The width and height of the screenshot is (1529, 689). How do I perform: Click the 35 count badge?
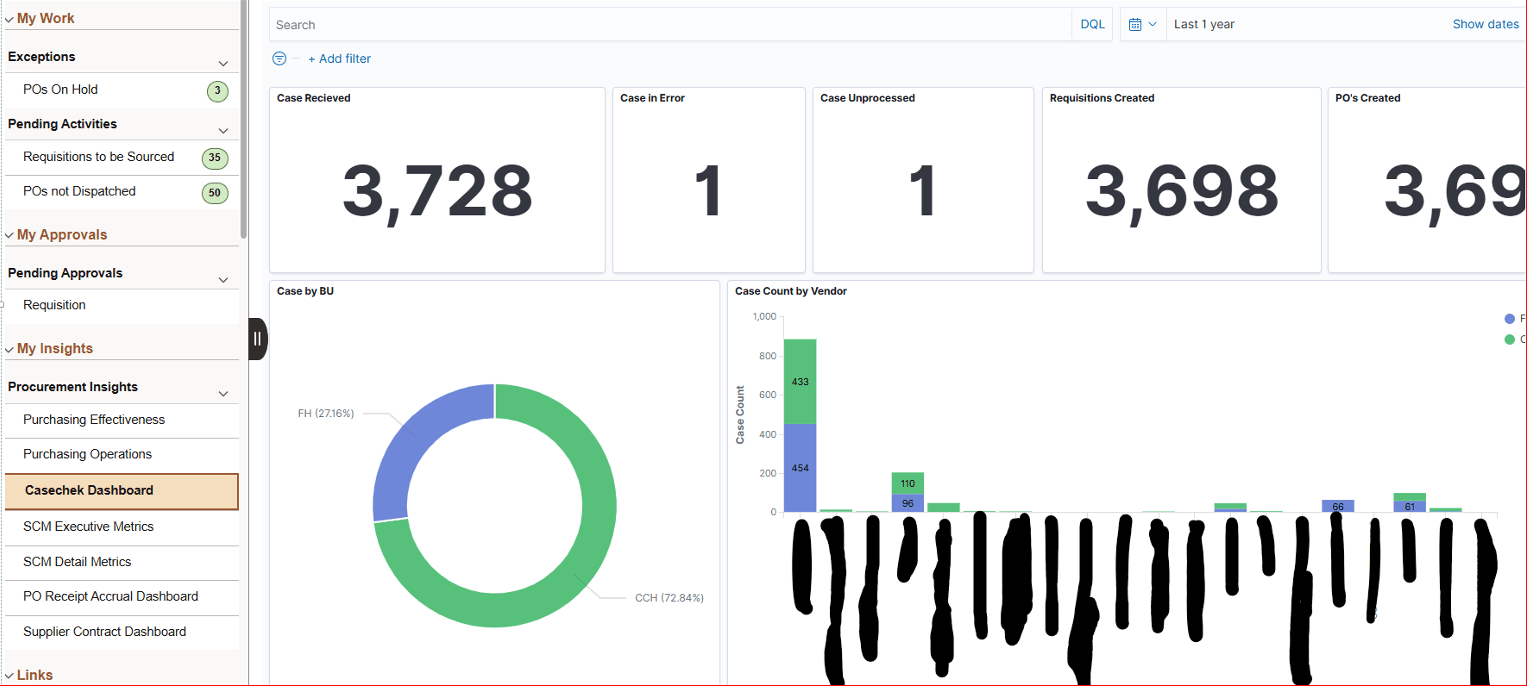click(x=215, y=158)
